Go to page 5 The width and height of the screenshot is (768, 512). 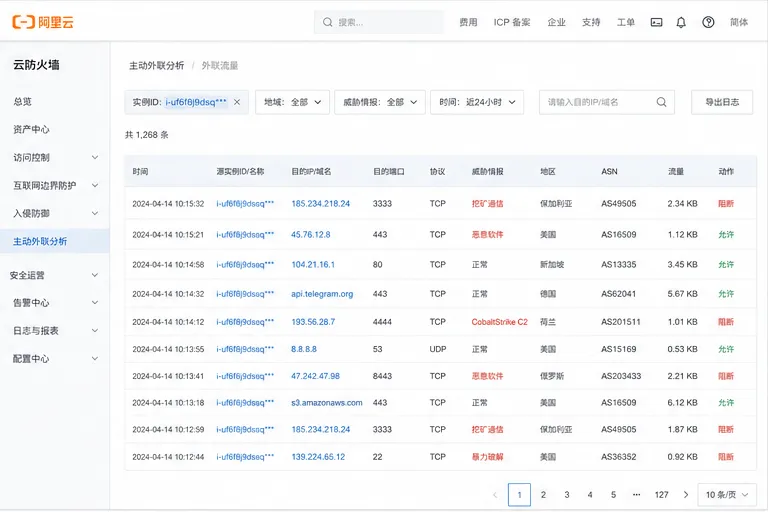click(613, 495)
